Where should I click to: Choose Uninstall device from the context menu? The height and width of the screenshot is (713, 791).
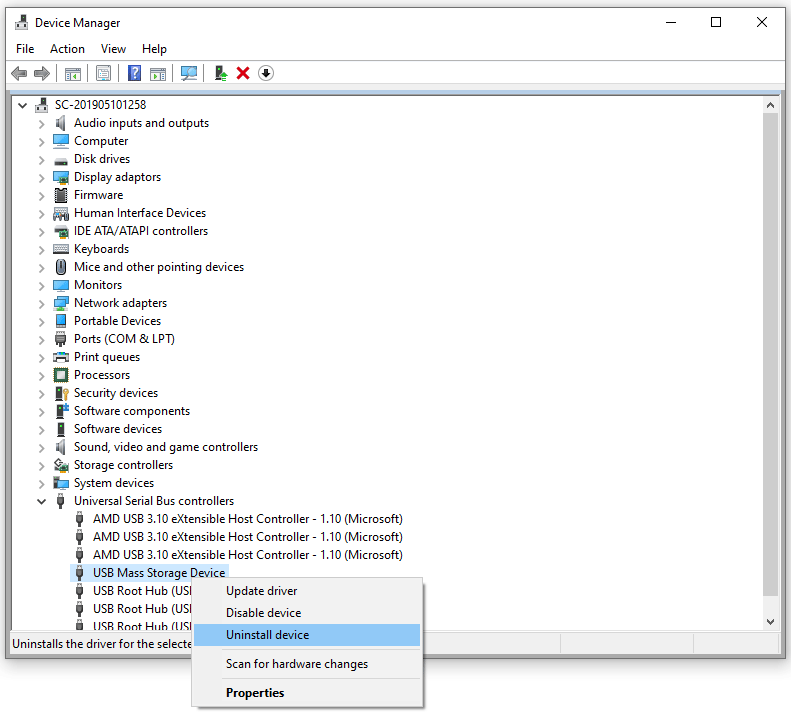(267, 635)
